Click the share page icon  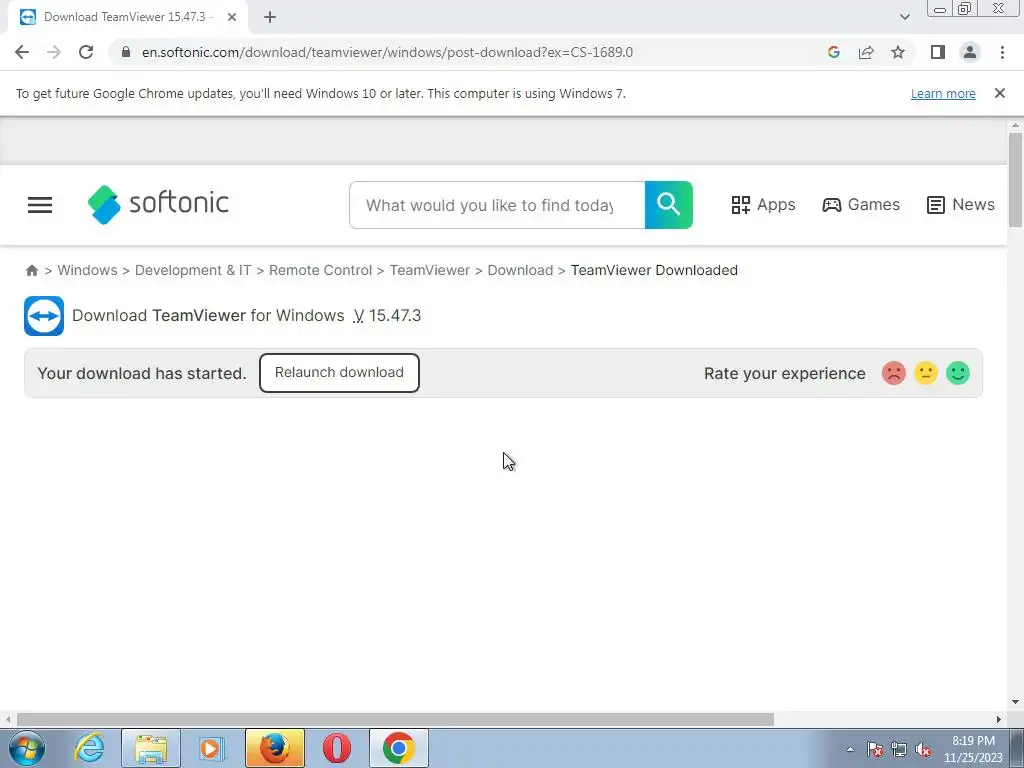(866, 52)
